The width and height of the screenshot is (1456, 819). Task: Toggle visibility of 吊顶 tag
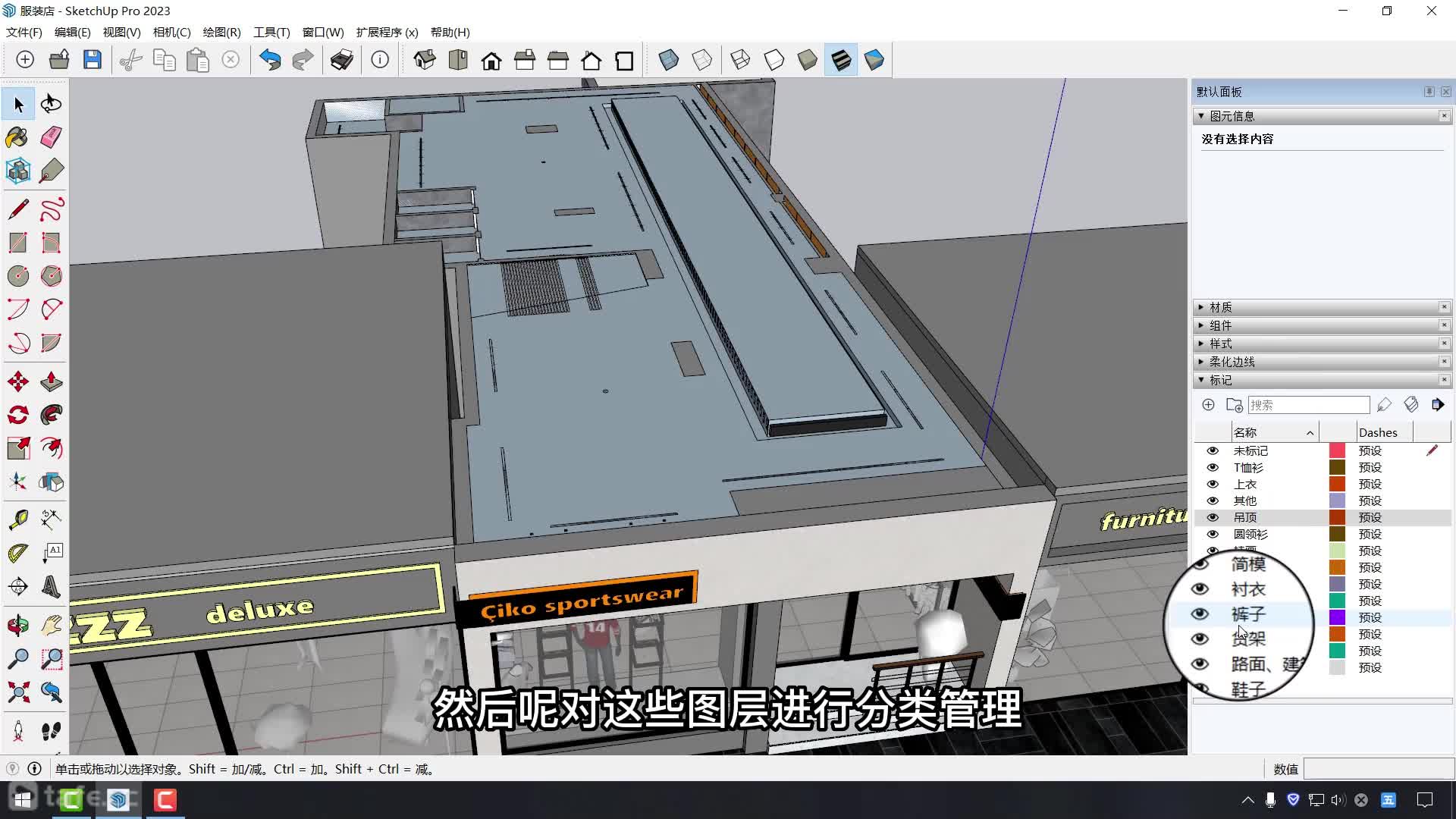1213,517
